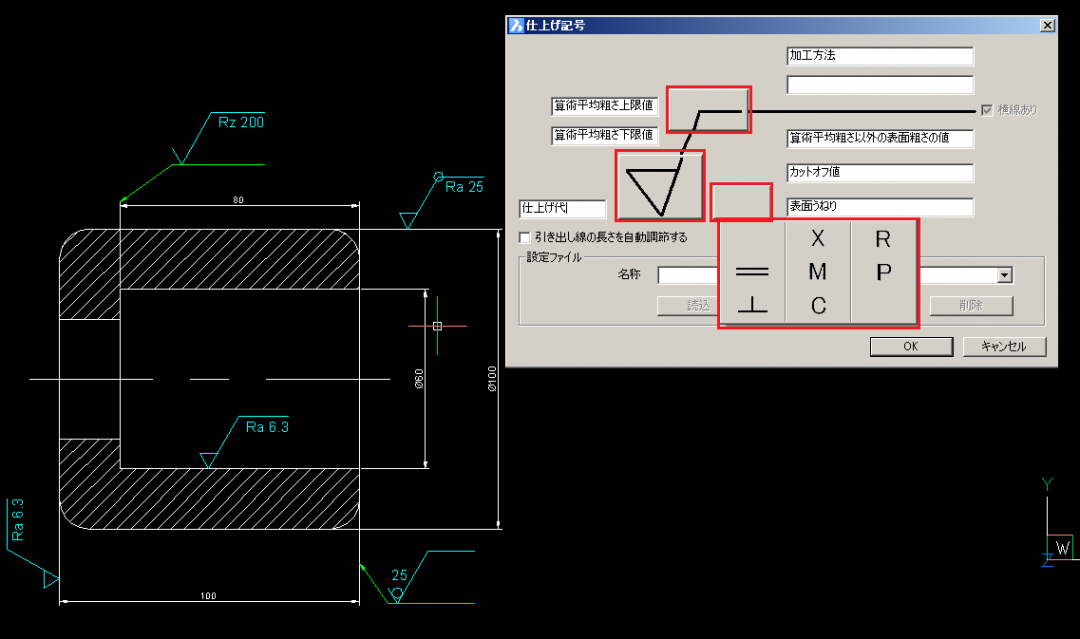The height and width of the screenshot is (639, 1080).
Task: Select the 25 finish annotation at the bottom
Action: pos(399,575)
